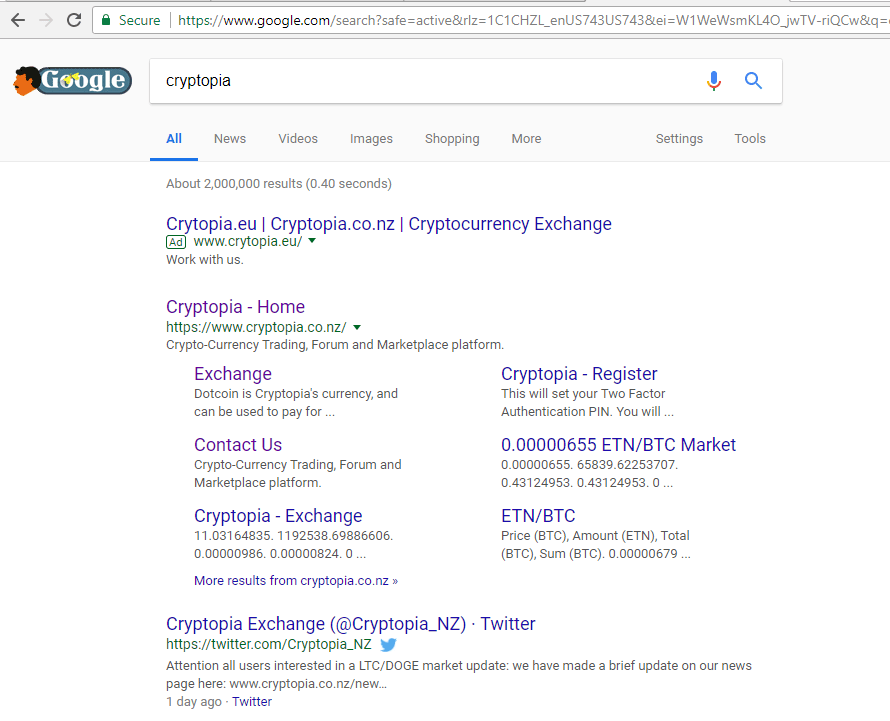Image resolution: width=890 pixels, height=721 pixels.
Task: Open dropdown arrow next to cryptopia.co.nz URL
Action: (x=356, y=327)
